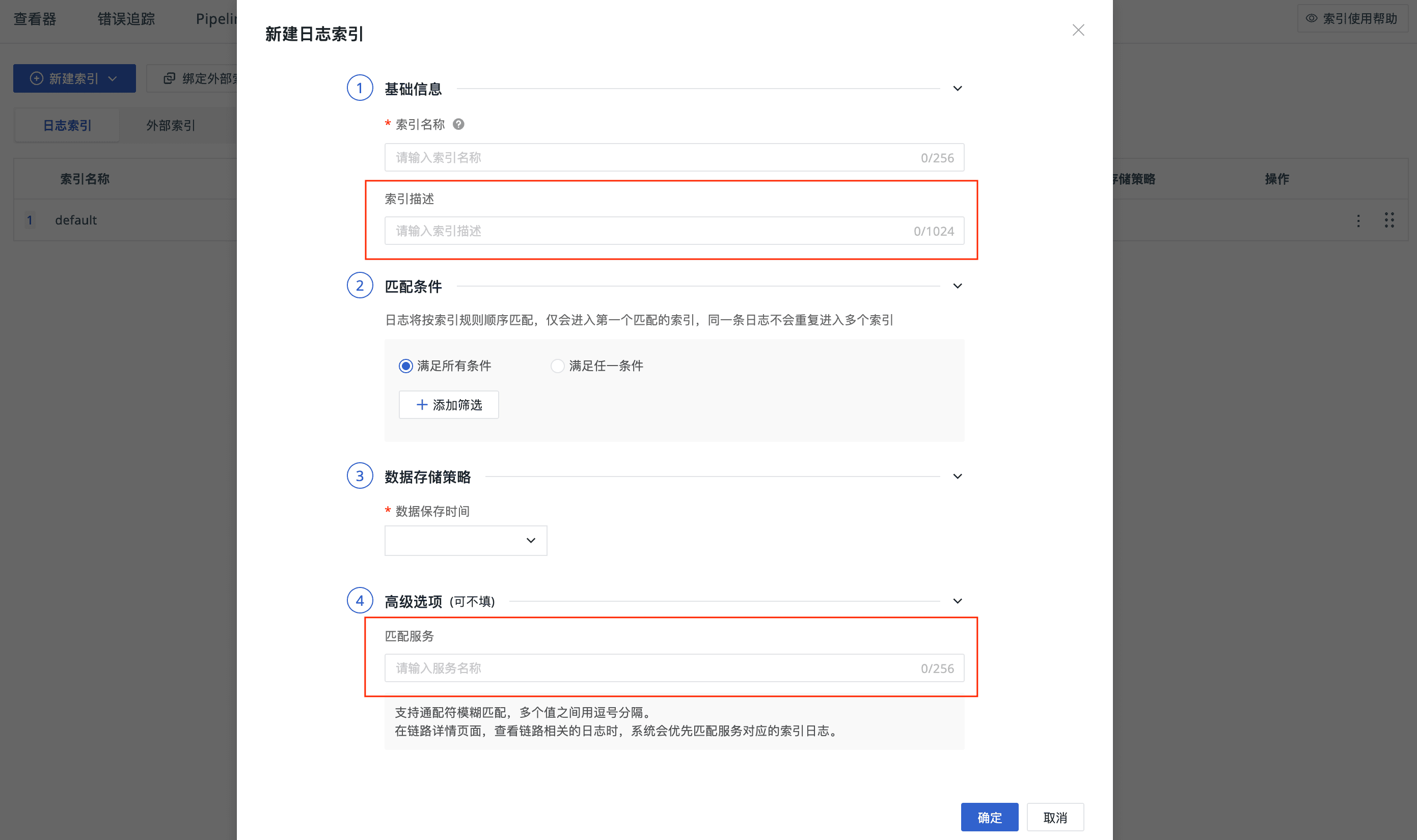Screen dimensions: 1417x840
Task: Focus the 请输入索引名称 input field
Action: pyautogui.click(x=651, y=157)
